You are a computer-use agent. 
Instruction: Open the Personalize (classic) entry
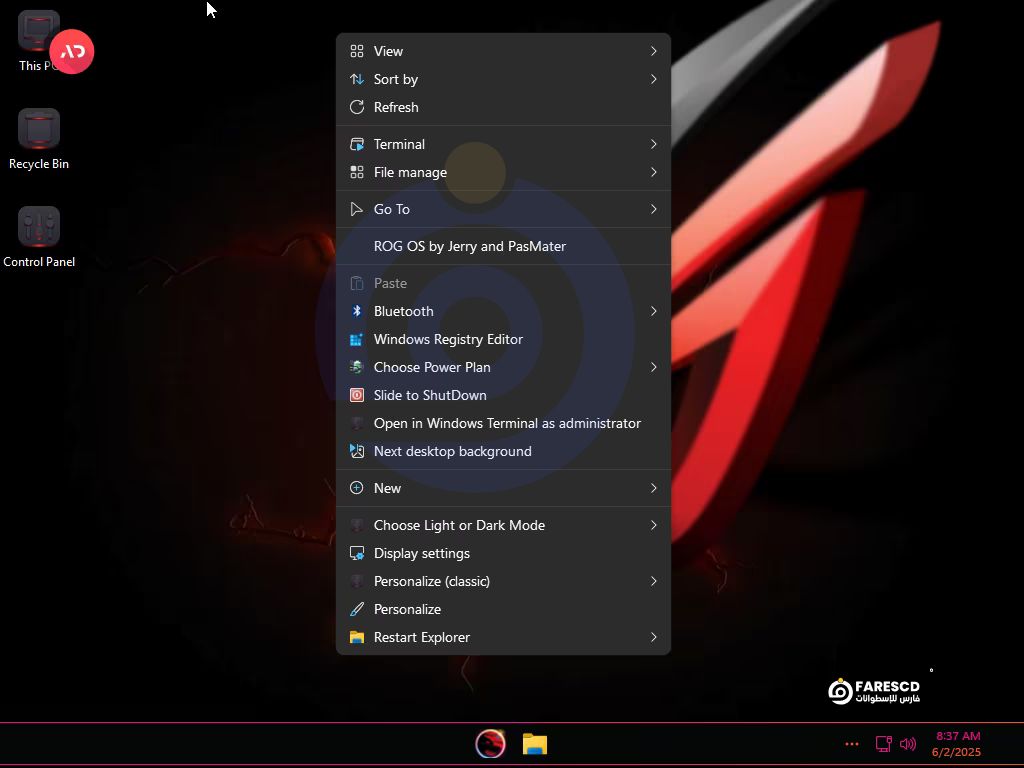504,581
